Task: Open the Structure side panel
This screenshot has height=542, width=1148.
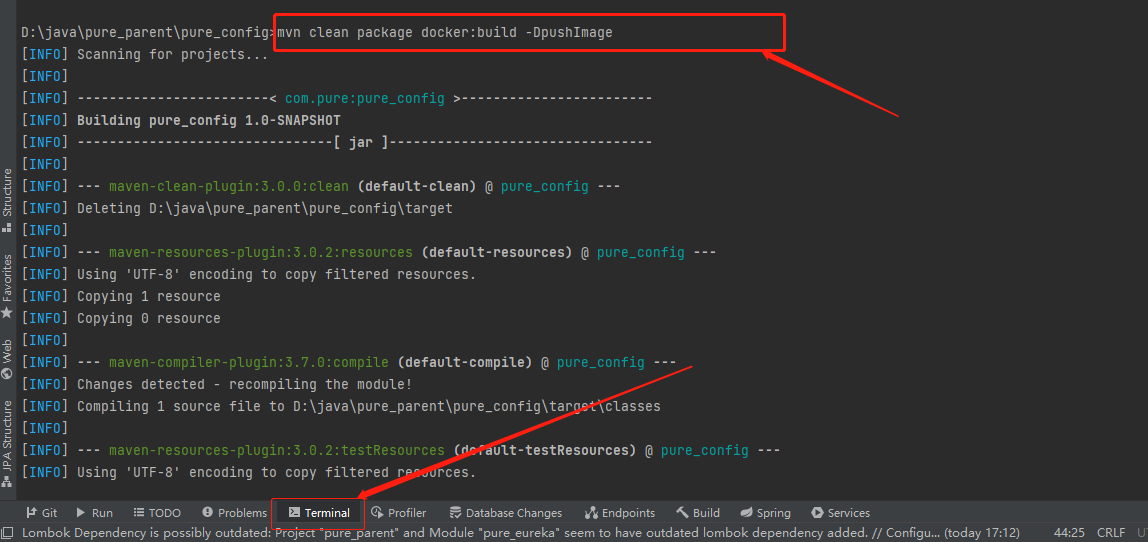Action: [x=7, y=200]
